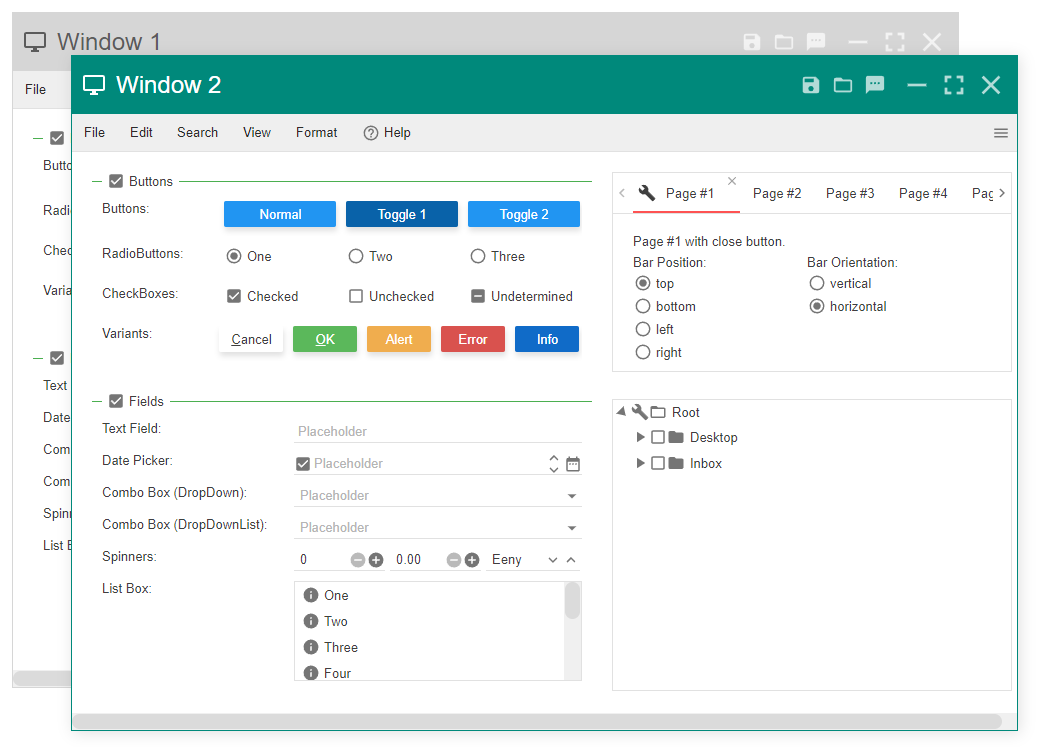
Task: Expand the Inbox tree node
Action: point(640,463)
